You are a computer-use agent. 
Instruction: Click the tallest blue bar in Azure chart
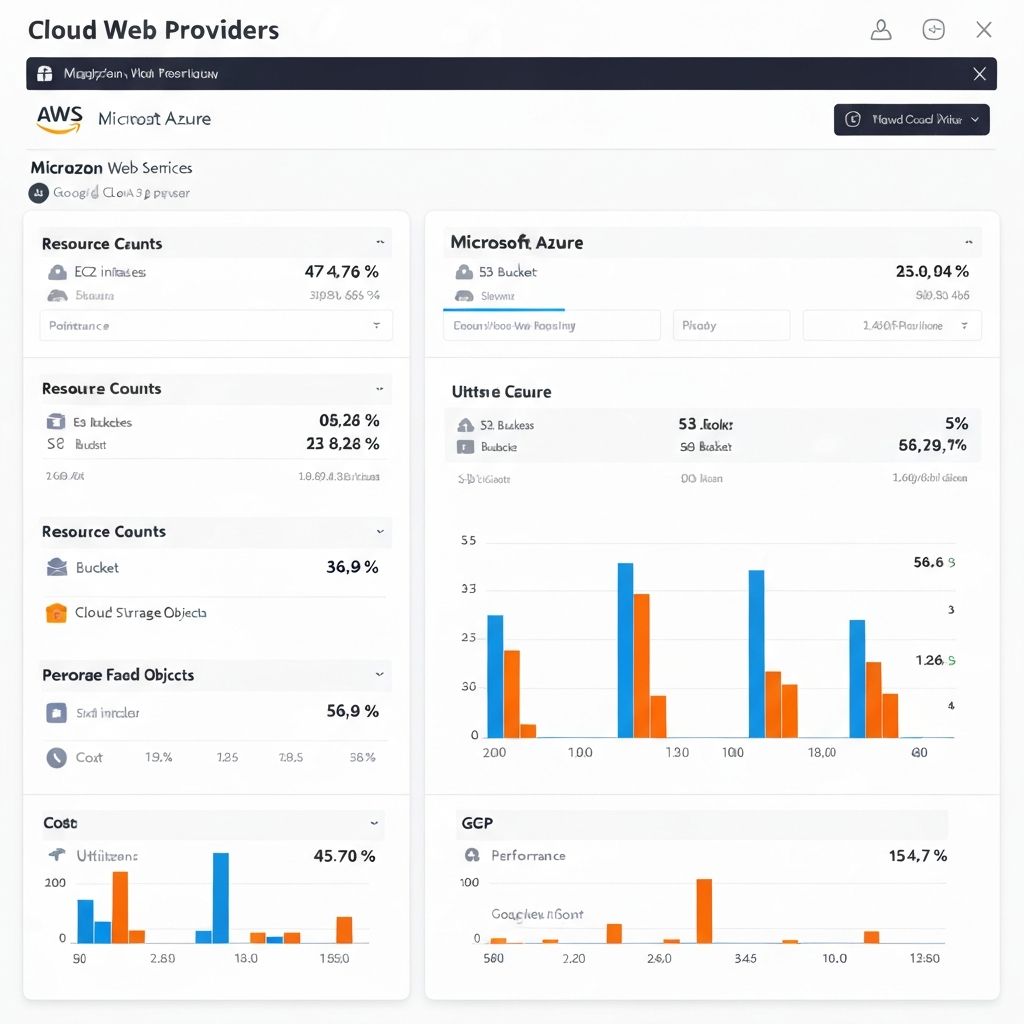point(625,649)
